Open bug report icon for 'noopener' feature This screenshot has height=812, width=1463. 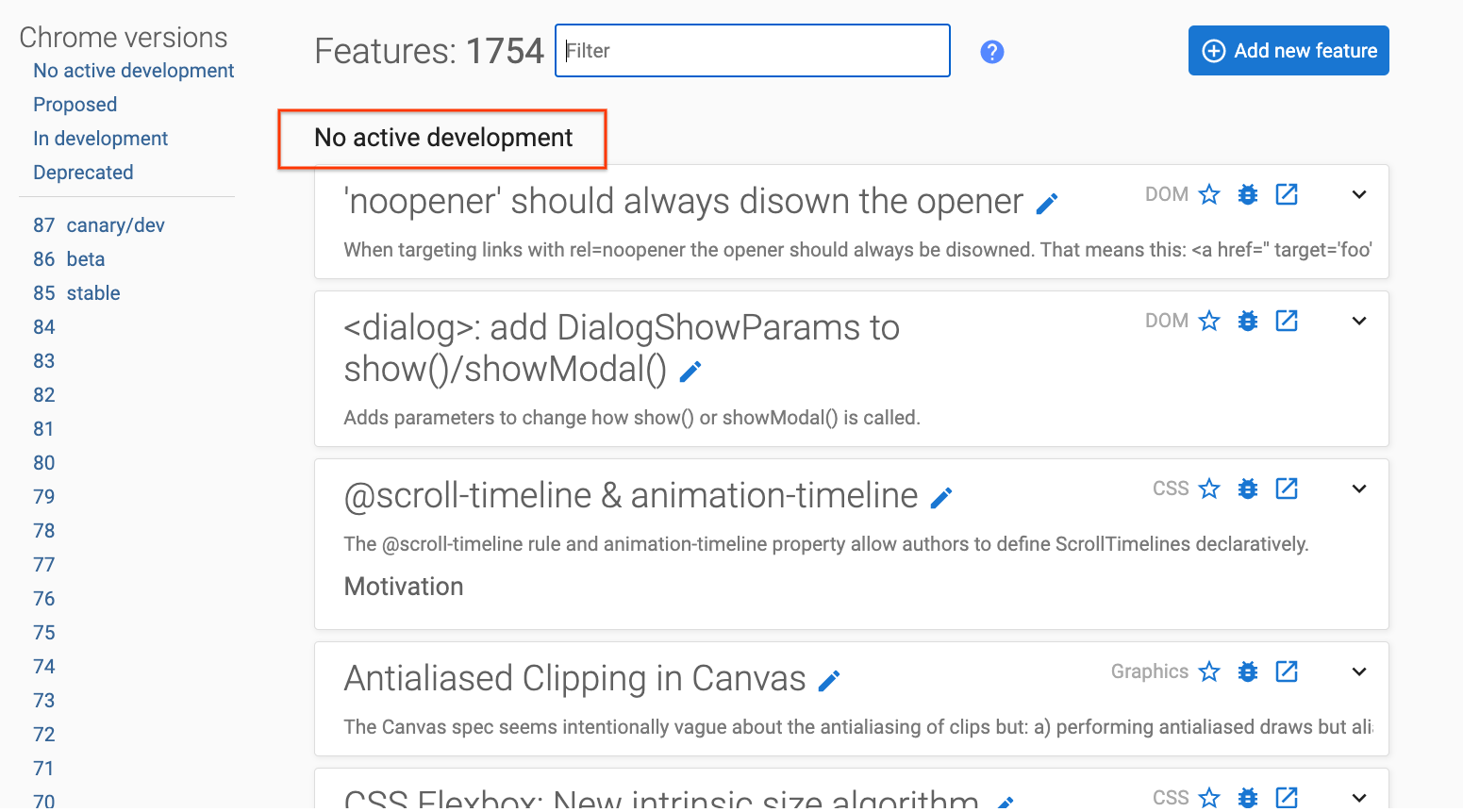[x=1248, y=194]
